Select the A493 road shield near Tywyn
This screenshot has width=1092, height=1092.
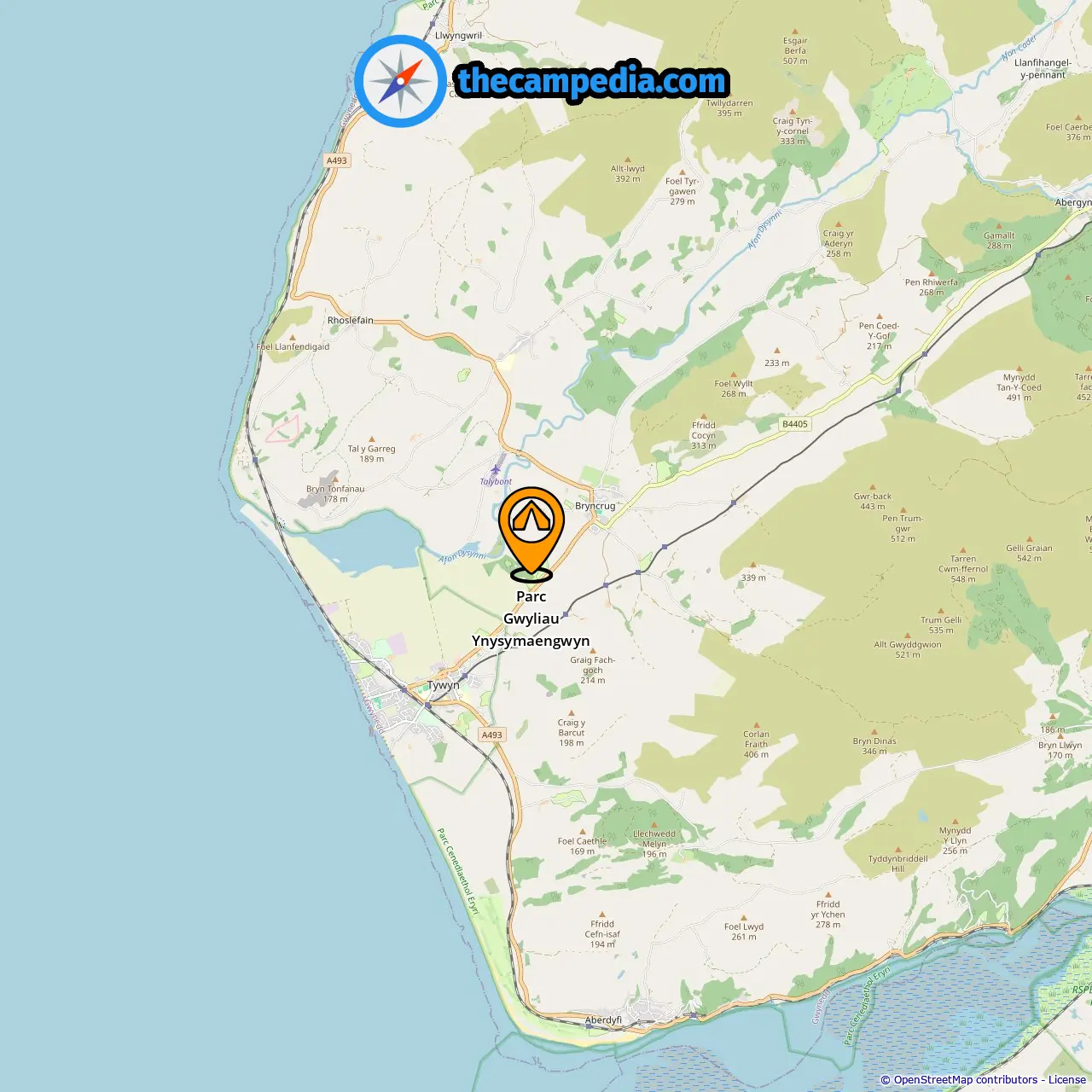click(492, 735)
